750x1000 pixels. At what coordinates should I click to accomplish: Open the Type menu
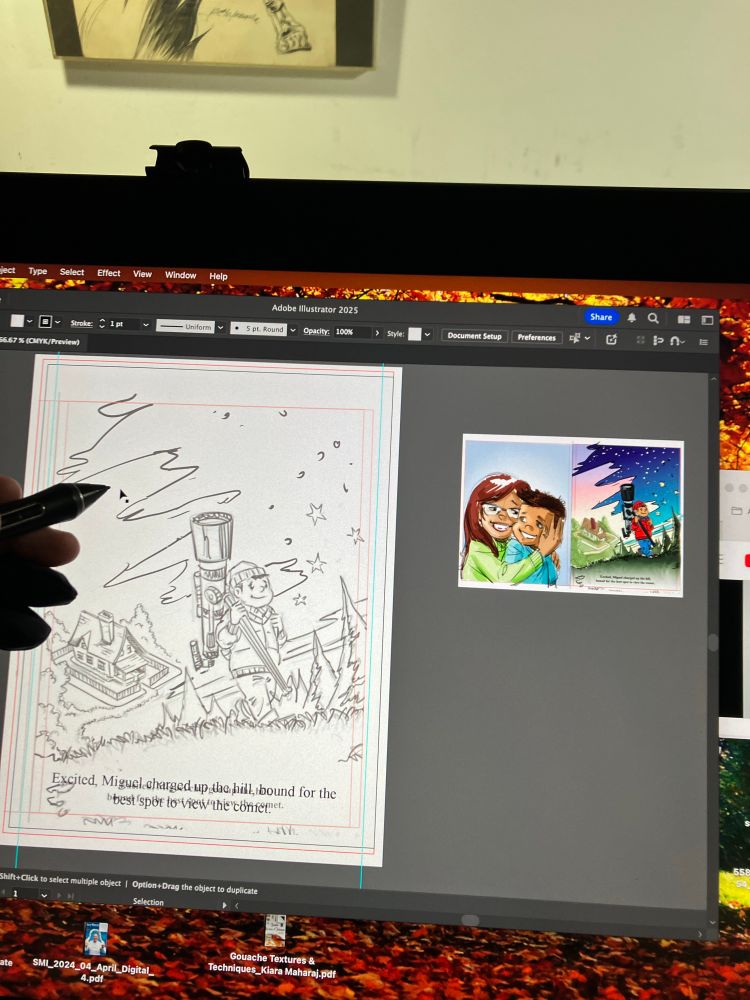[38, 271]
